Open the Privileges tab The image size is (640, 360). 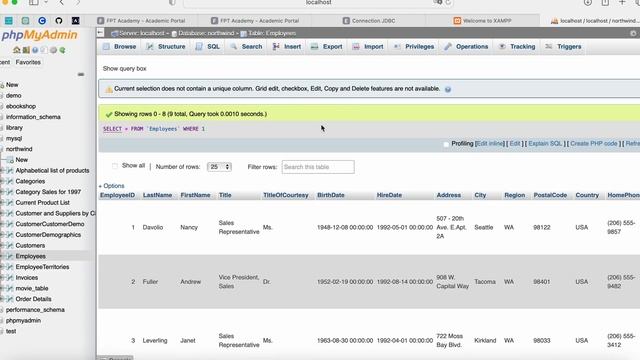(413, 47)
